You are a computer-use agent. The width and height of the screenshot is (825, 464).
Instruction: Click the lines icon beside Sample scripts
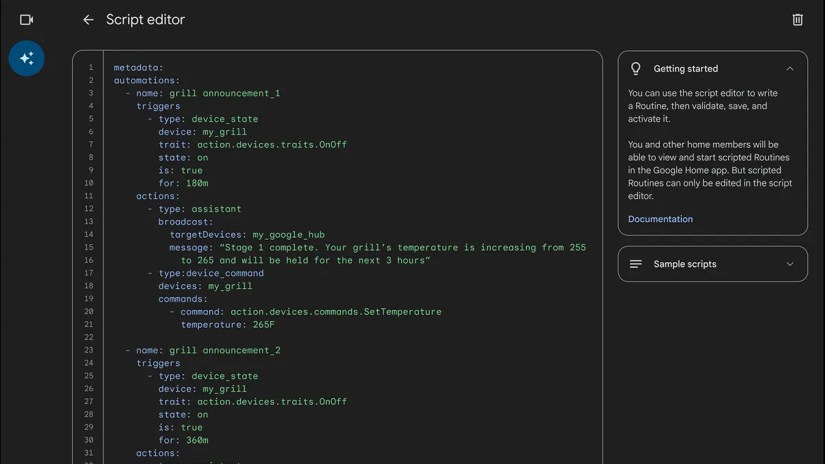click(x=636, y=264)
